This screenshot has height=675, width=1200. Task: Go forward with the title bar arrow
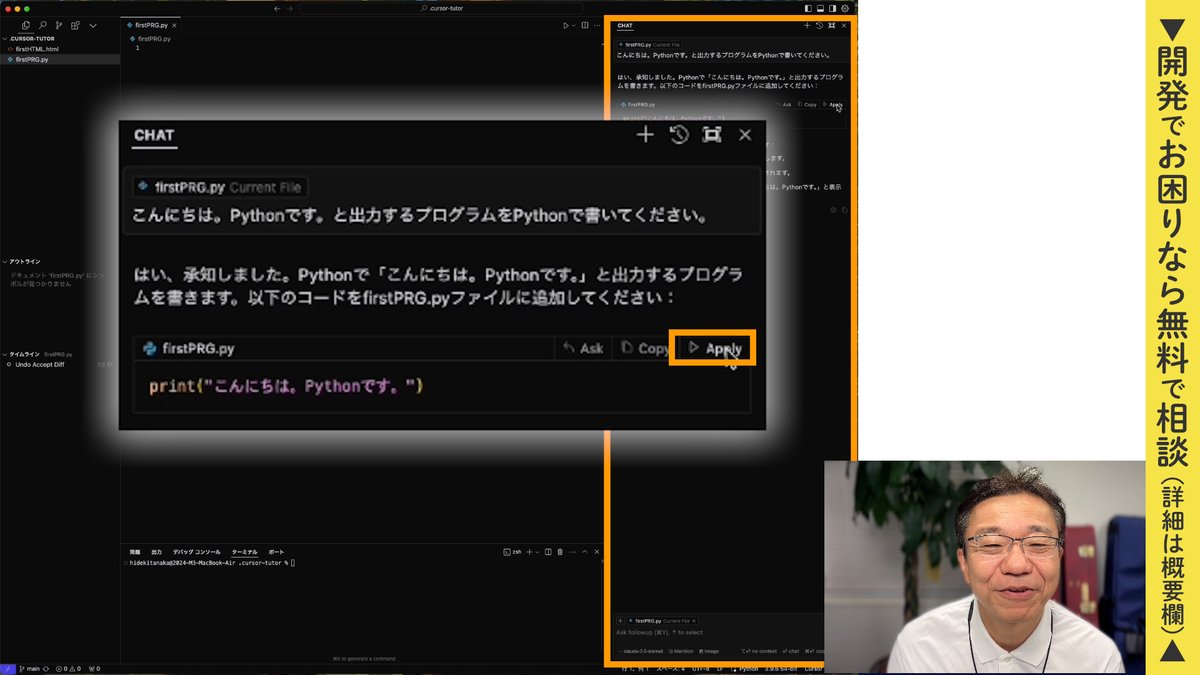click(290, 8)
